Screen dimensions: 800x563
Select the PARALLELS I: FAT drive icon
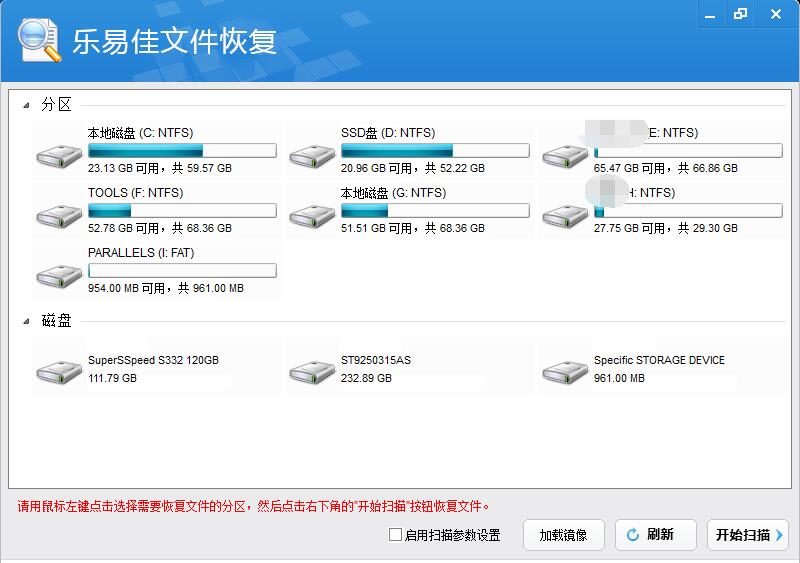tap(59, 274)
